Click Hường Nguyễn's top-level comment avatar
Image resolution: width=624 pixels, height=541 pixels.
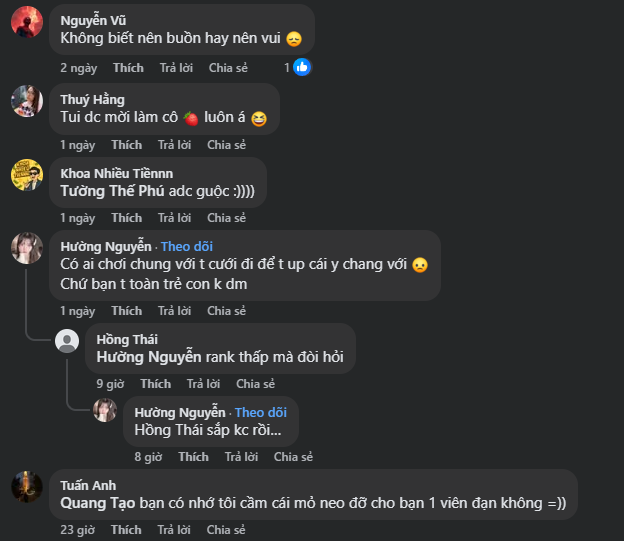[26, 248]
